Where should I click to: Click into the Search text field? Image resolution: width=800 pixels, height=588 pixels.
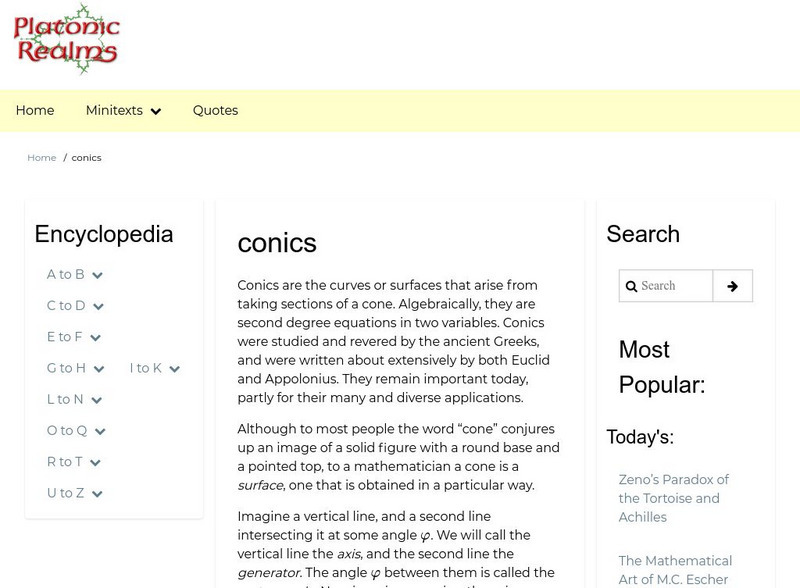[674, 286]
